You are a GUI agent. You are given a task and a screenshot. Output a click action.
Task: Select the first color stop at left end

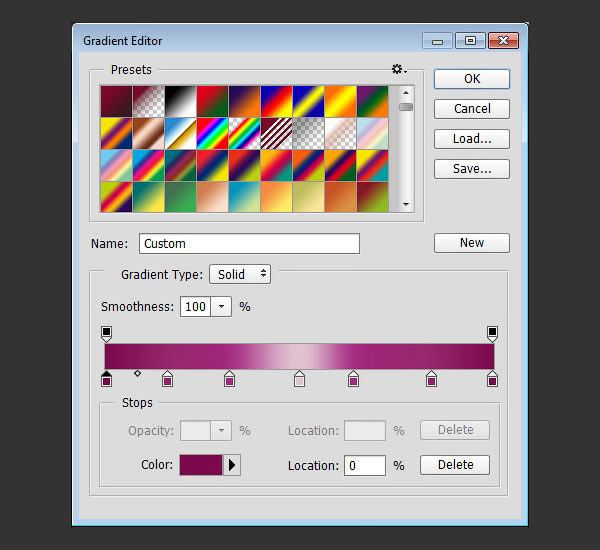click(106, 379)
